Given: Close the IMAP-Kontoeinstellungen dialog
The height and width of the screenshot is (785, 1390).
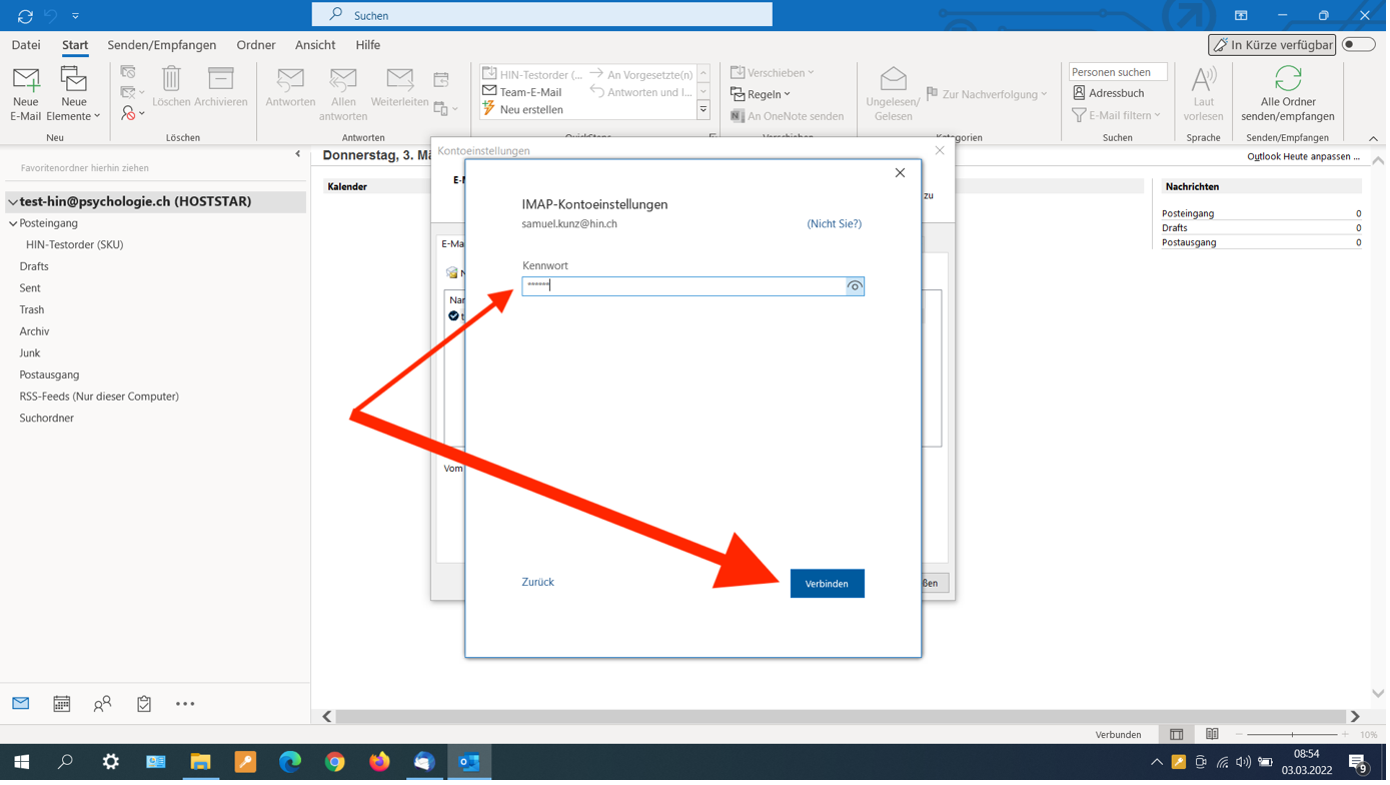Looking at the screenshot, I should [x=900, y=173].
